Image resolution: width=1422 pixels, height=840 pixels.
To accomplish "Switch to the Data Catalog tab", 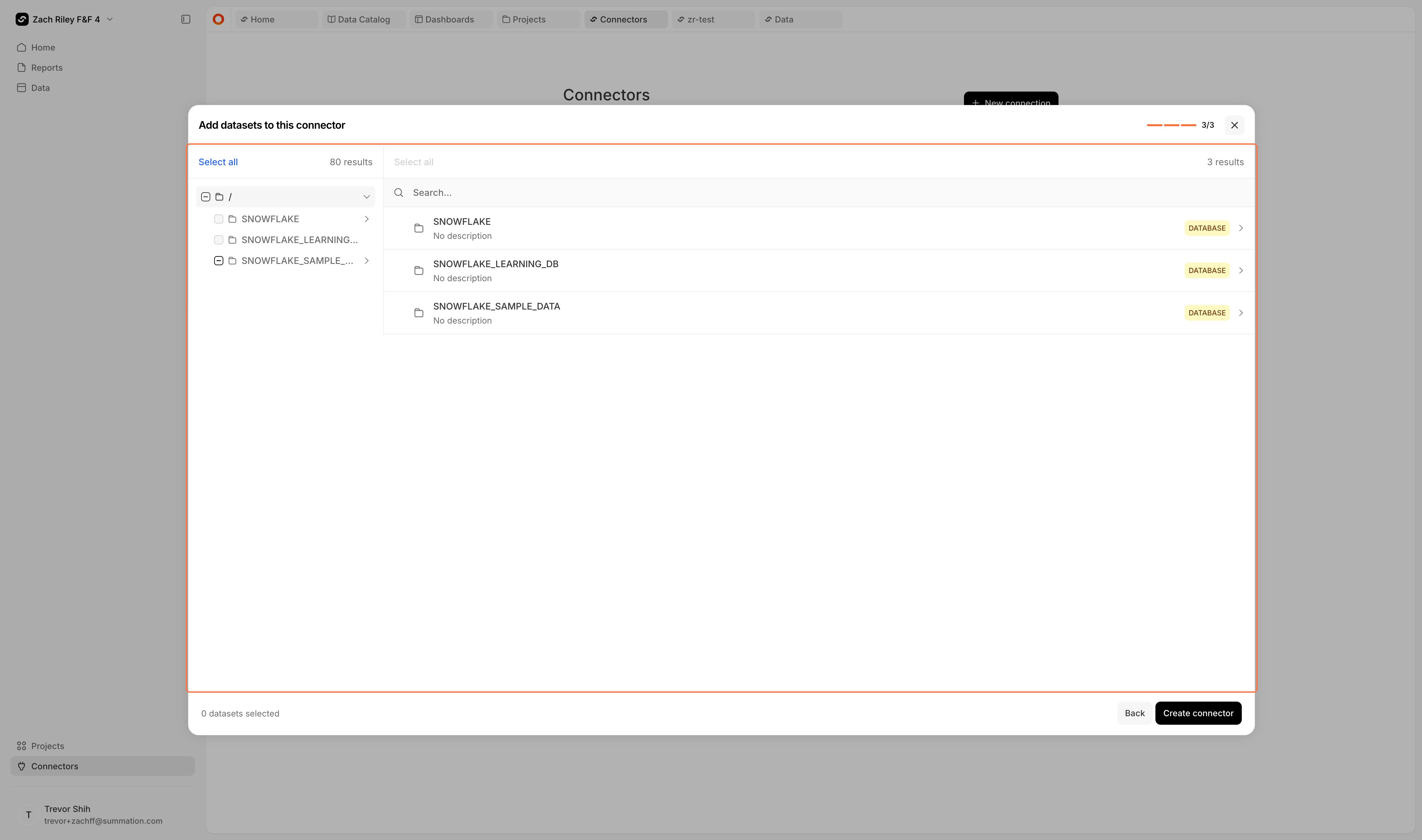I will coord(363,19).
